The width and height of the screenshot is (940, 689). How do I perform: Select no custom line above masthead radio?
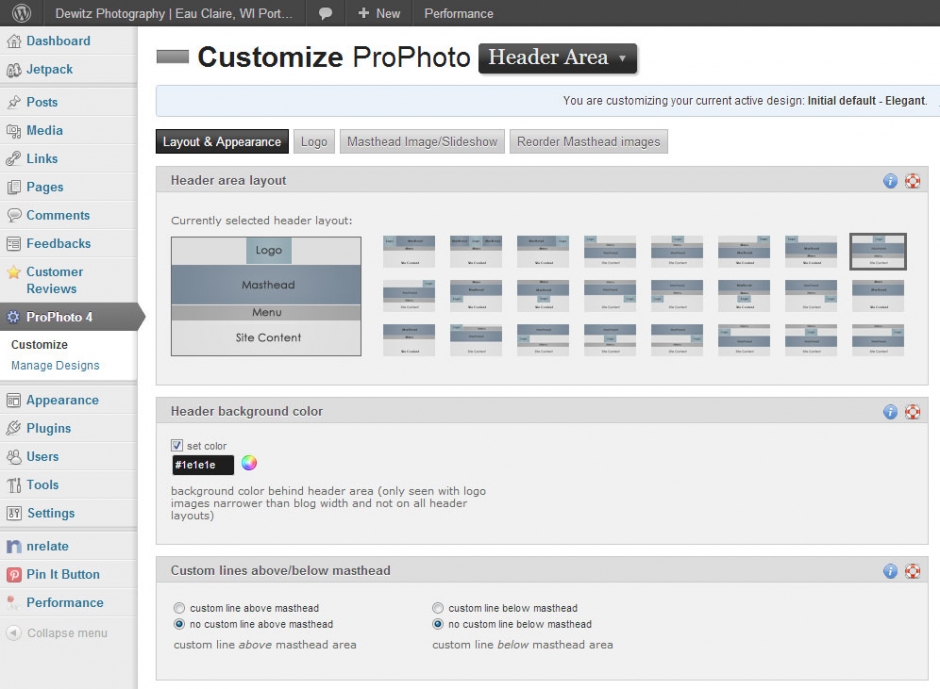point(179,624)
